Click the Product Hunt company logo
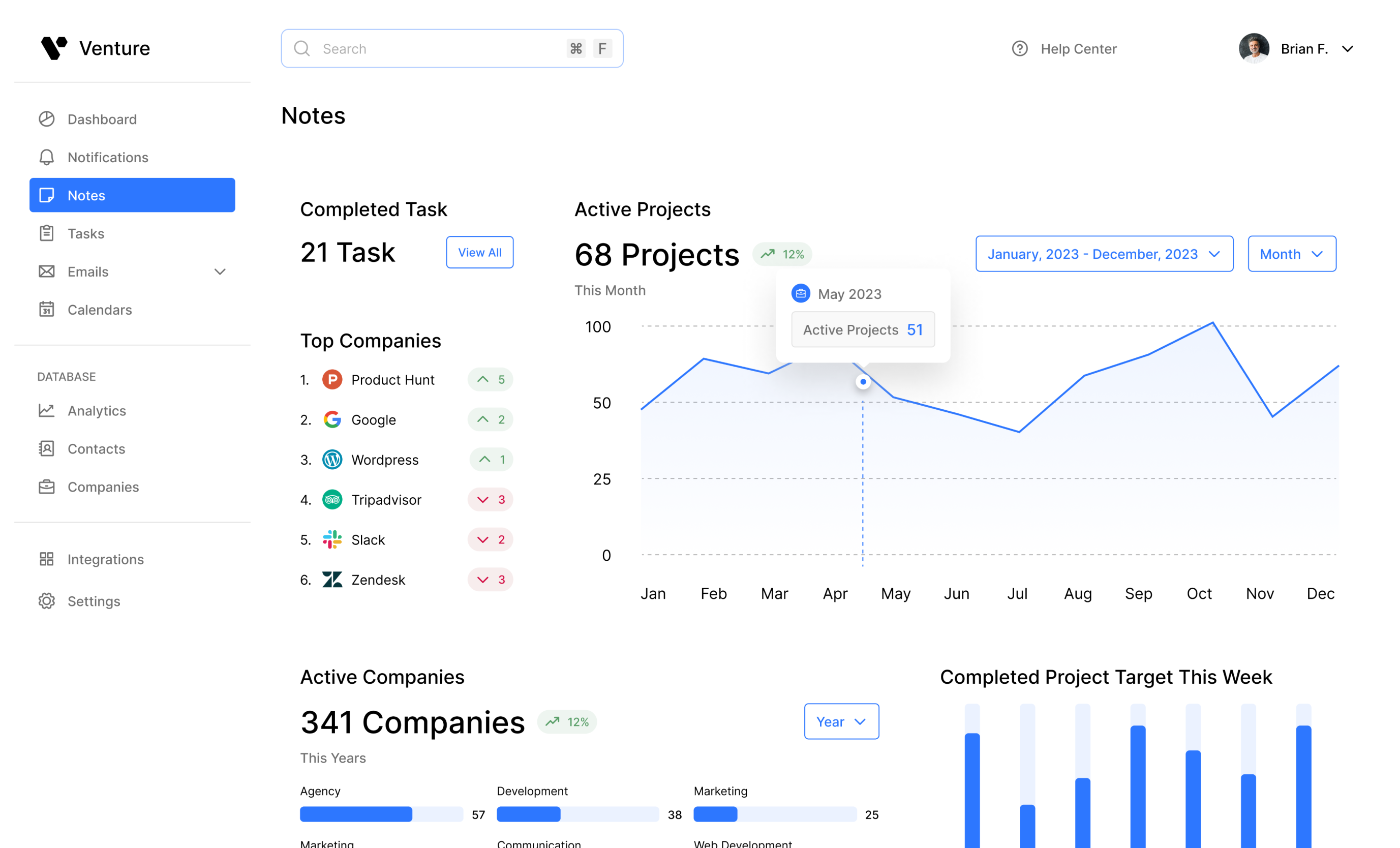 coord(332,380)
